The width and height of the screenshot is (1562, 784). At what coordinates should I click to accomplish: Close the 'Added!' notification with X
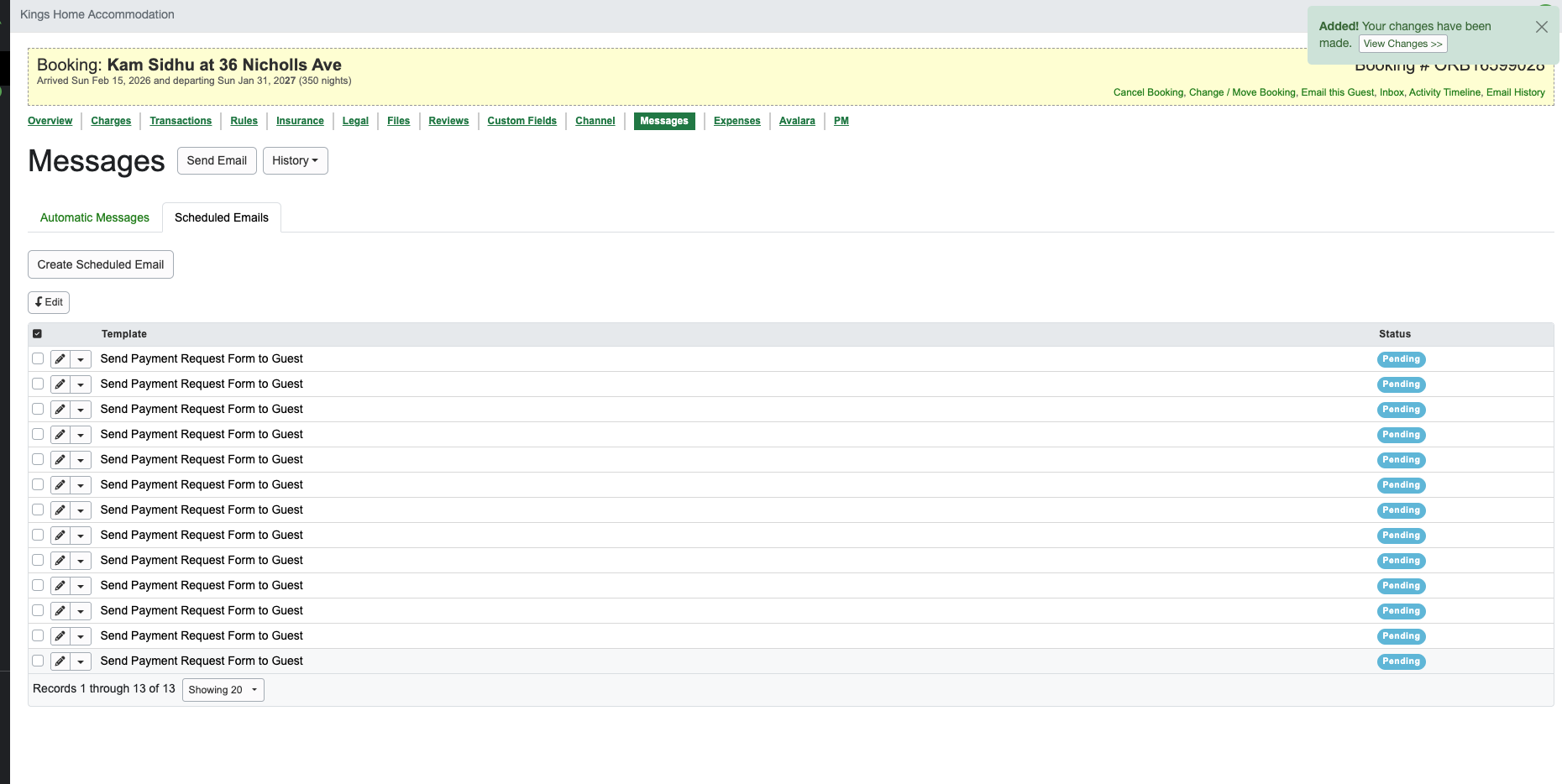(x=1541, y=27)
